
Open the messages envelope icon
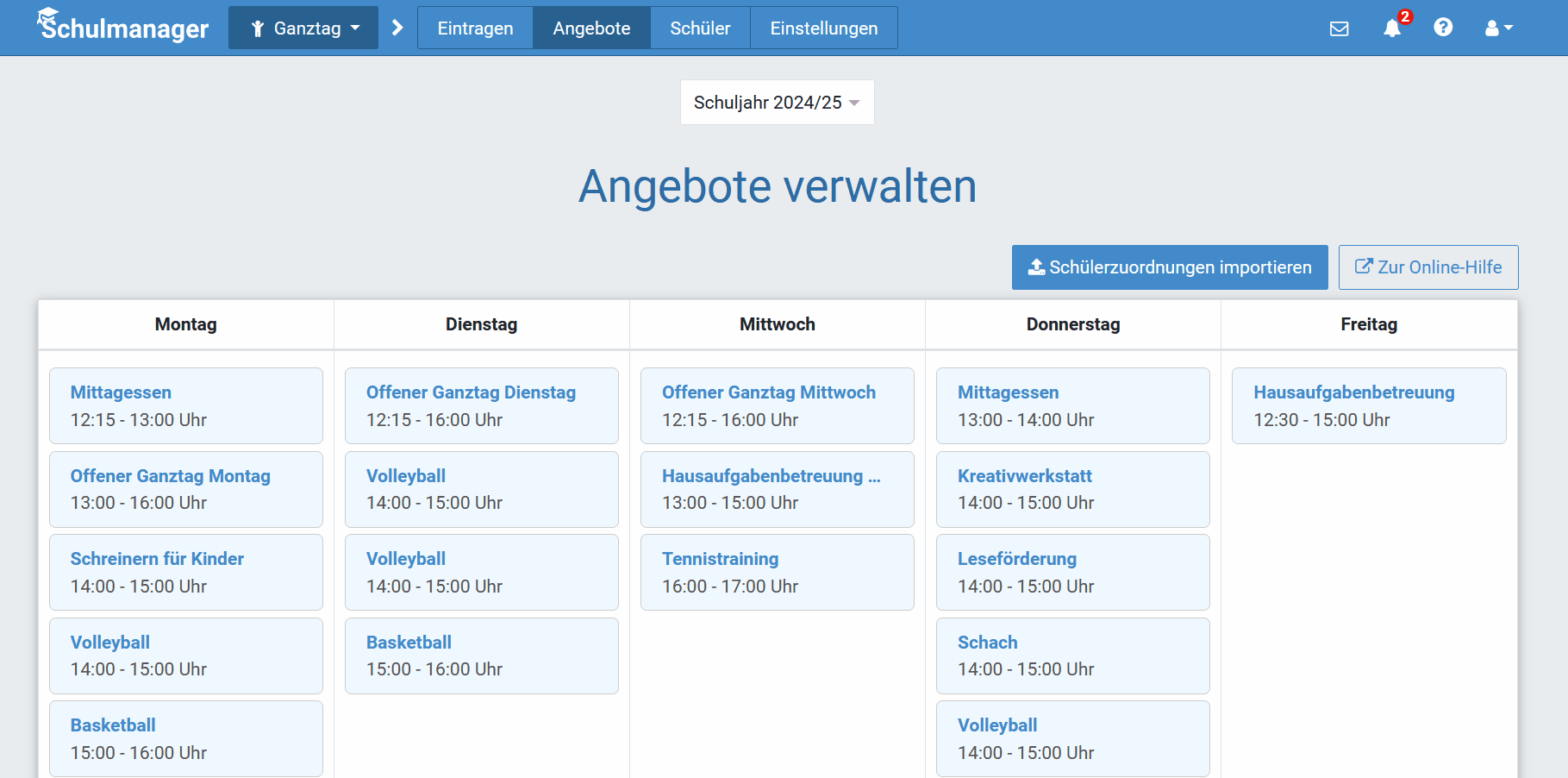(1340, 28)
